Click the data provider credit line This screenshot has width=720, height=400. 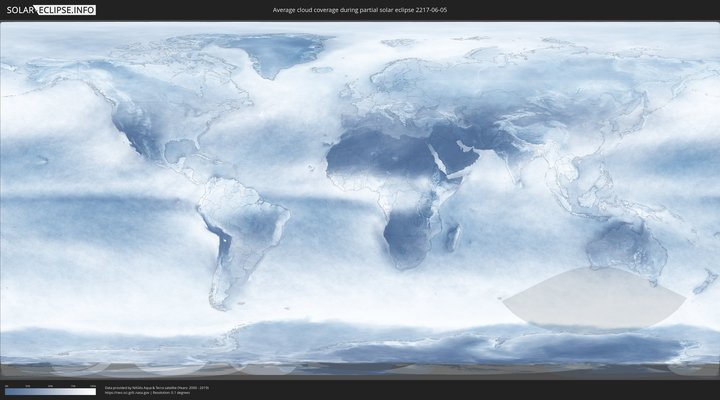point(157,388)
